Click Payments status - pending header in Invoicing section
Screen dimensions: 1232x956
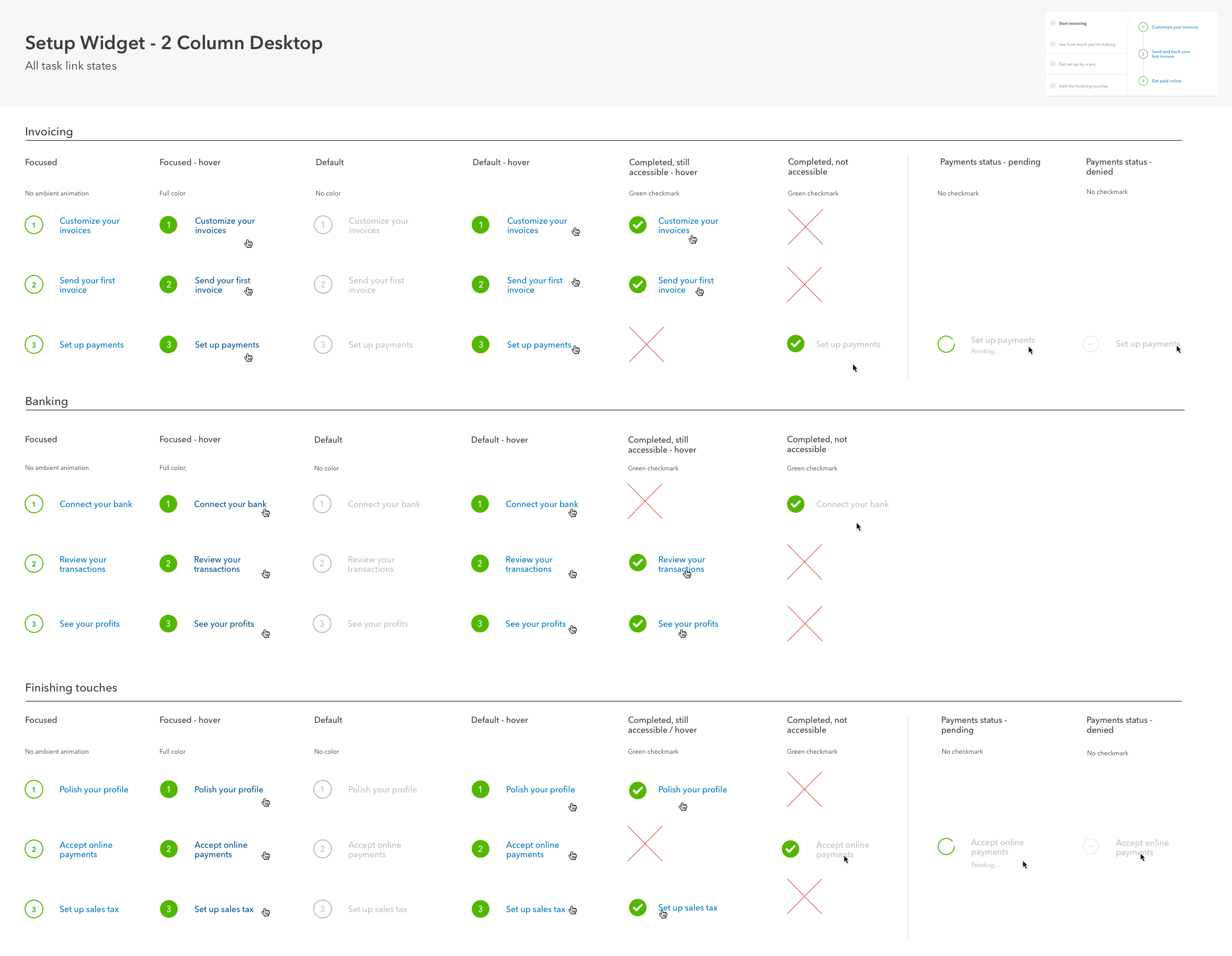click(x=989, y=162)
